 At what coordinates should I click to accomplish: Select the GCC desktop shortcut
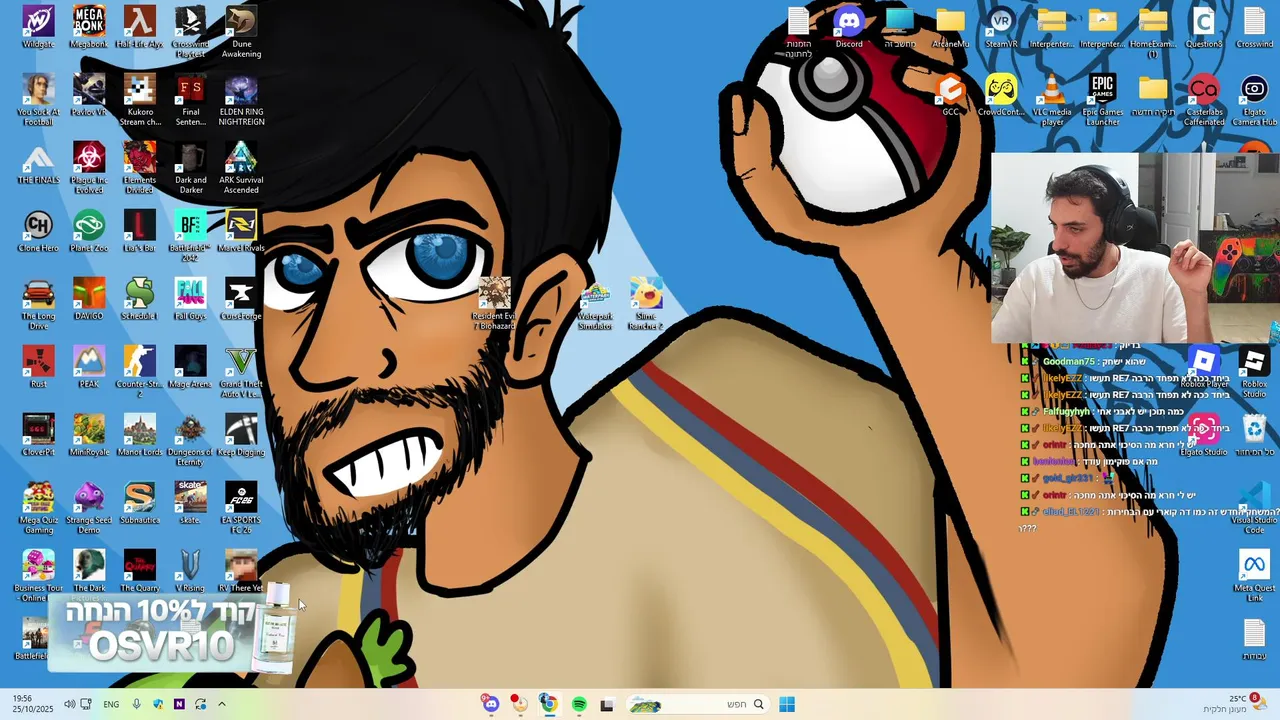click(950, 95)
